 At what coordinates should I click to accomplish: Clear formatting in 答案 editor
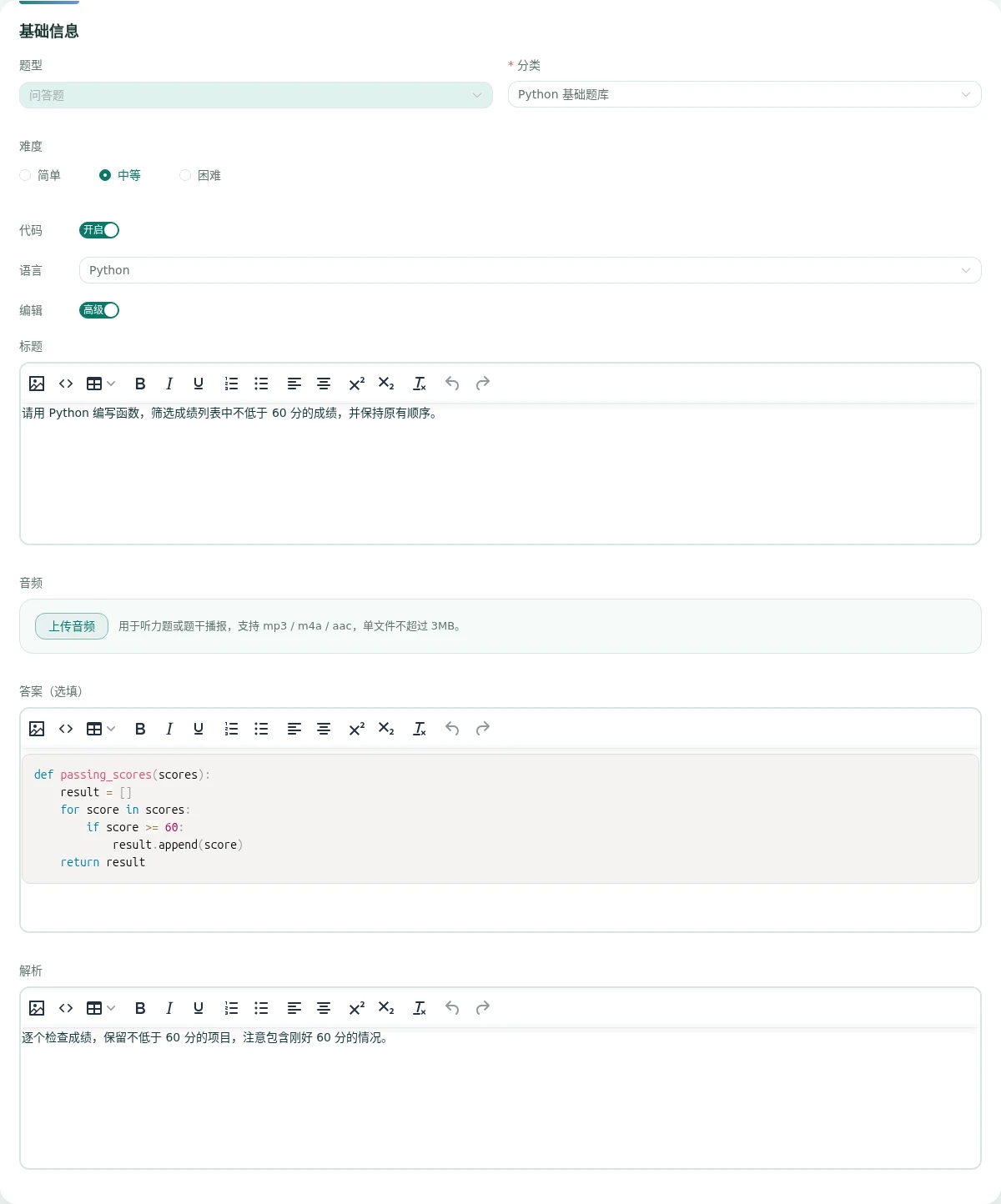[420, 729]
